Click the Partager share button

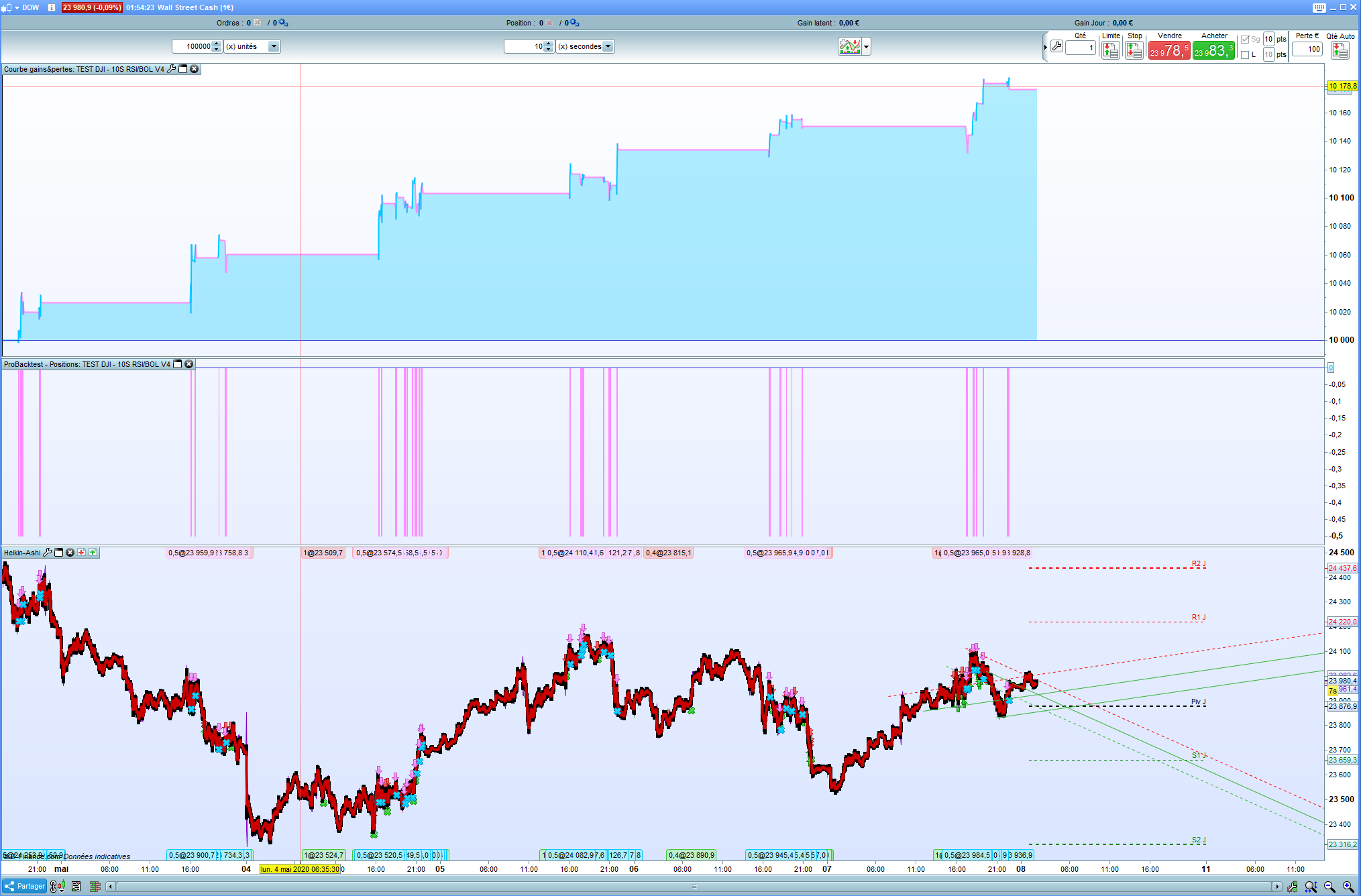pyautogui.click(x=25, y=886)
